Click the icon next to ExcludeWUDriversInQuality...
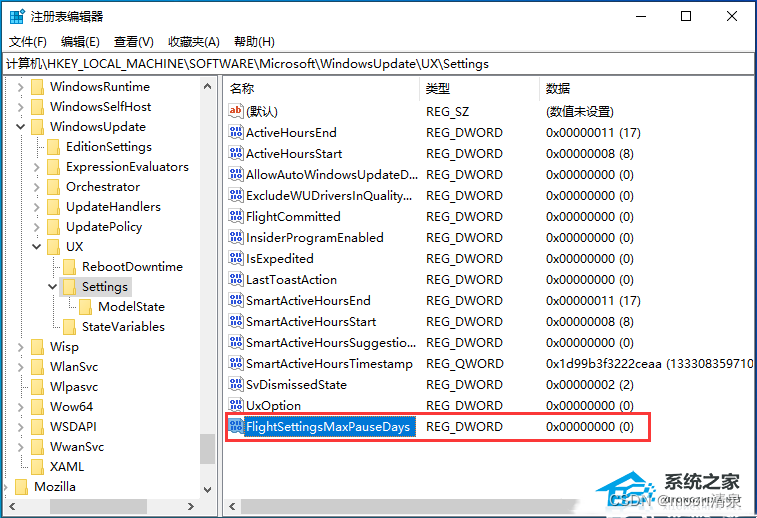Screen dimensions: 757x518 236,196
